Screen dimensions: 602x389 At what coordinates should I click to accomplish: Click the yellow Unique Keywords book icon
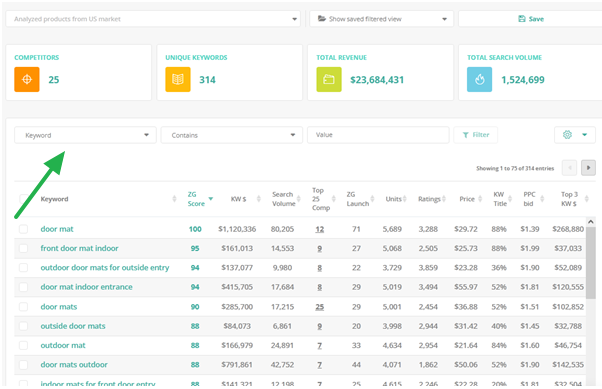coord(178,79)
